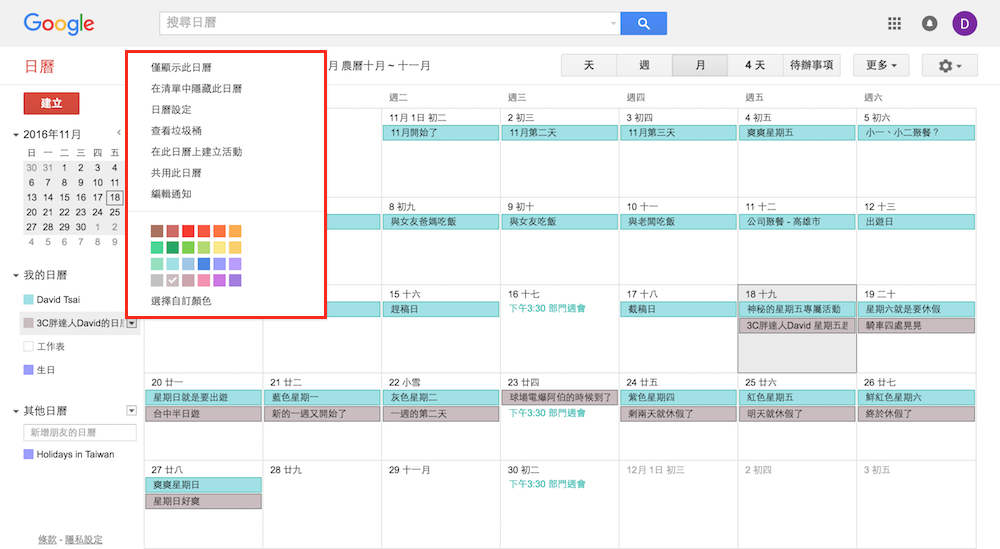
Task: Toggle the Holidays in Taiwan calendar
Action: 28,454
